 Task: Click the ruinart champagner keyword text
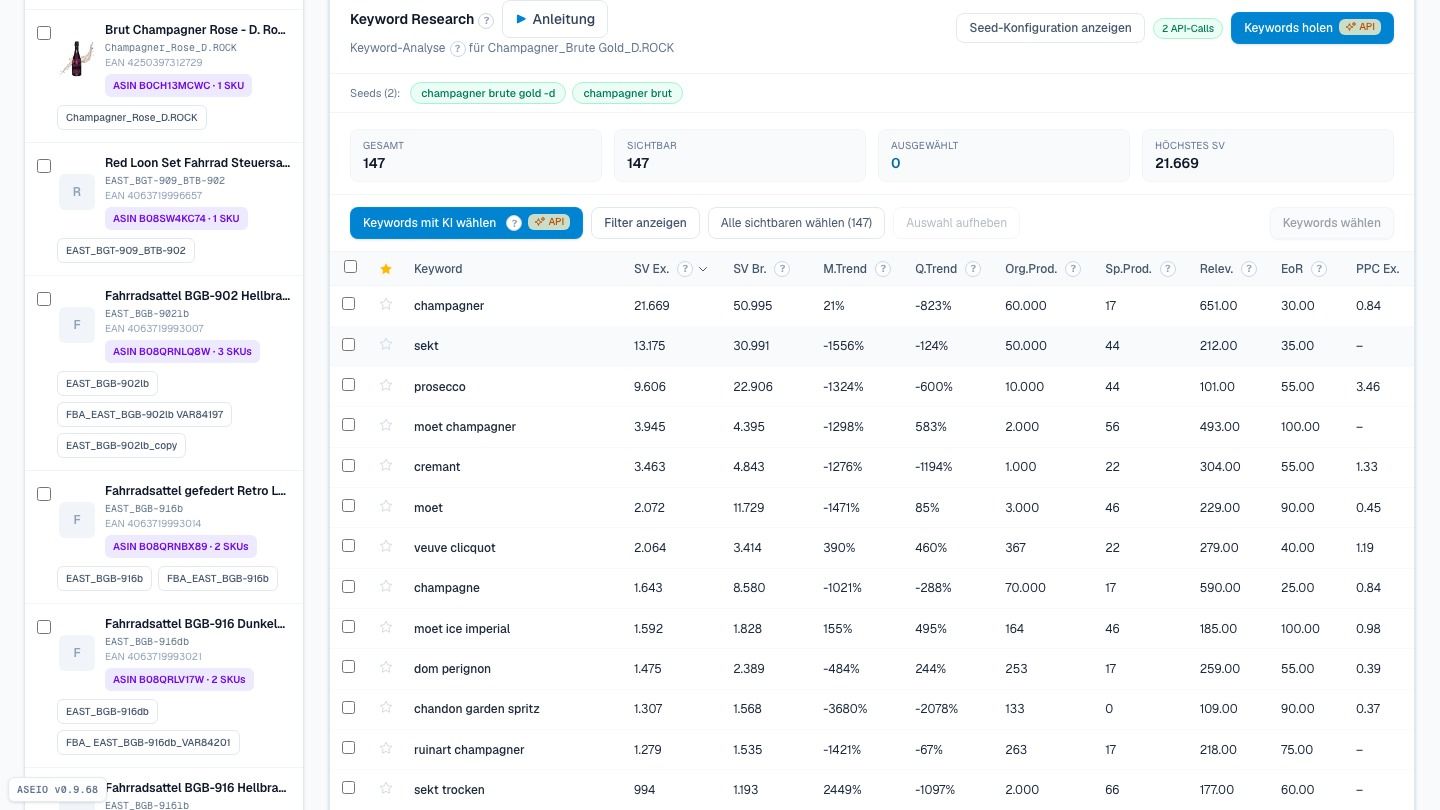pos(469,749)
